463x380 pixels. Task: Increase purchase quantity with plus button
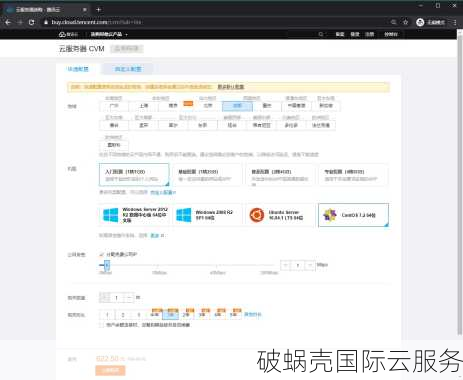coord(129,298)
